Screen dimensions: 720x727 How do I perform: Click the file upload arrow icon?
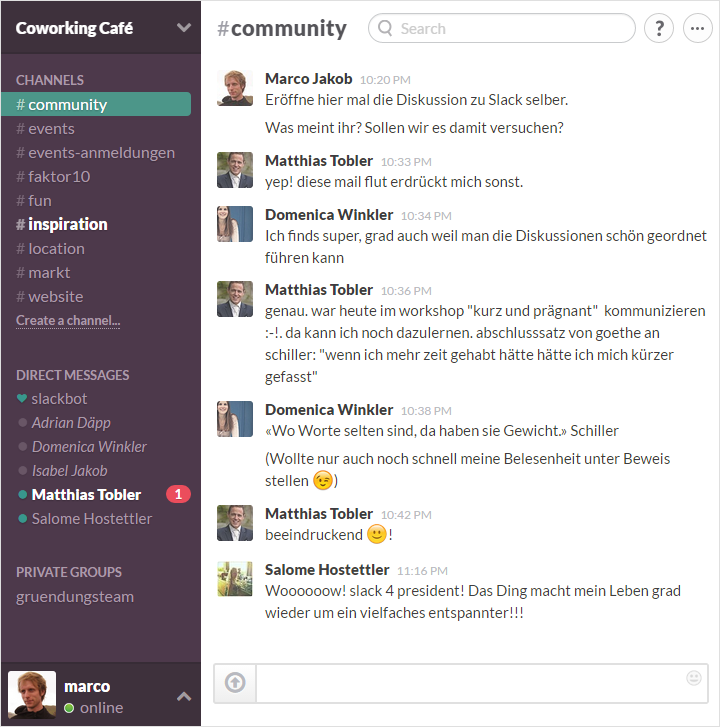click(x=235, y=682)
